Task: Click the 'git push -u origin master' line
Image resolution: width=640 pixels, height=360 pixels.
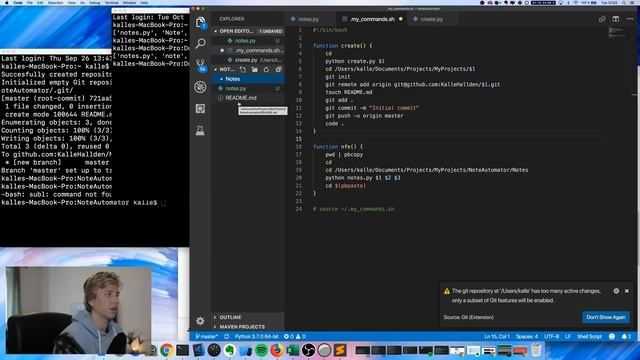Action: 364,116
